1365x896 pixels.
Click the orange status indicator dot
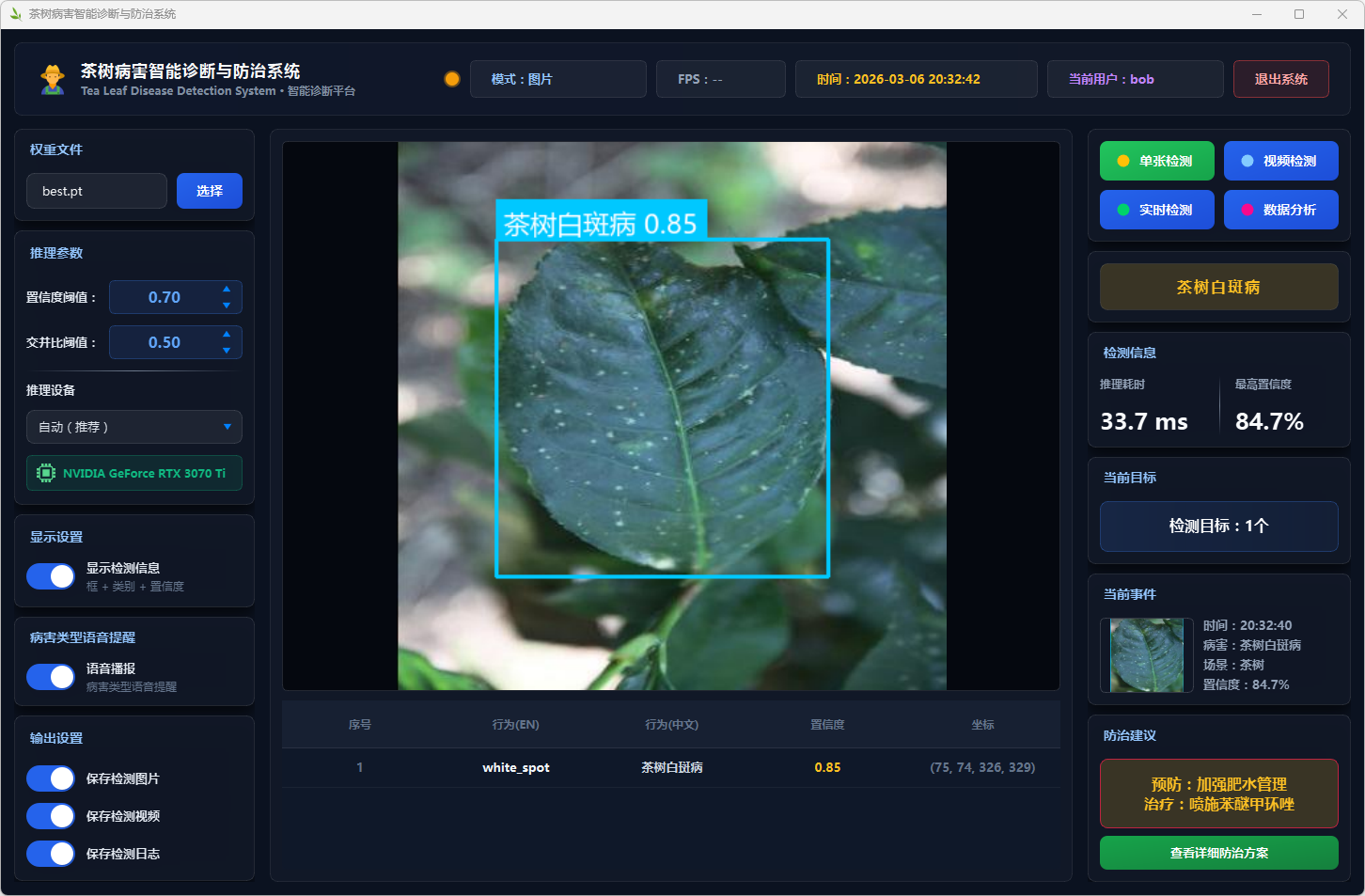click(452, 79)
